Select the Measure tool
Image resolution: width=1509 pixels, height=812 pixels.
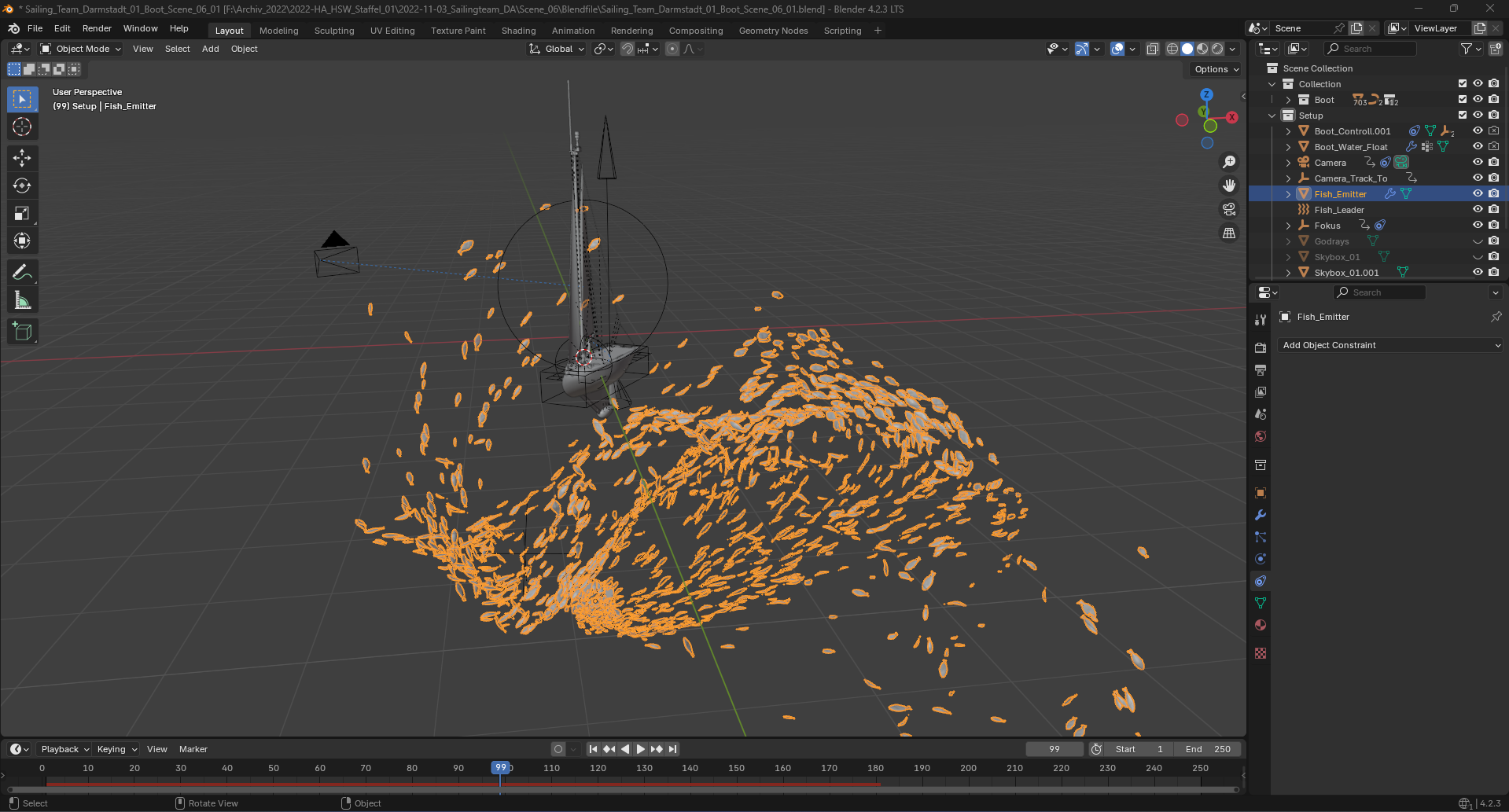click(x=22, y=300)
